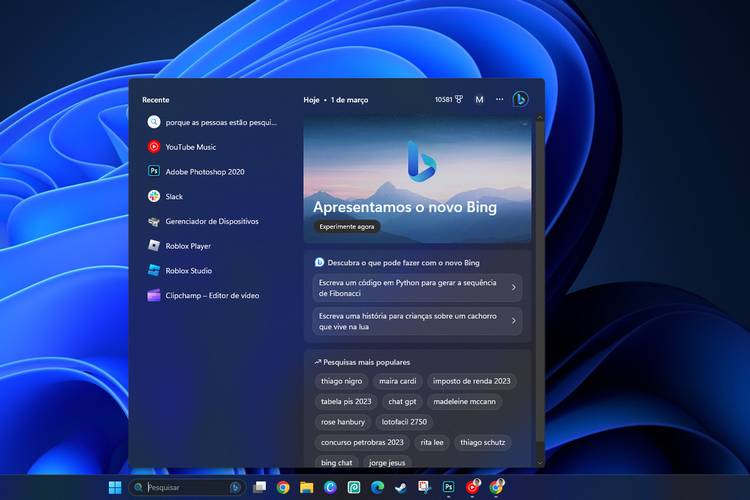Open the green PicsArt icon on taskbar
Viewport: 750px width, 500px height.
(x=353, y=487)
